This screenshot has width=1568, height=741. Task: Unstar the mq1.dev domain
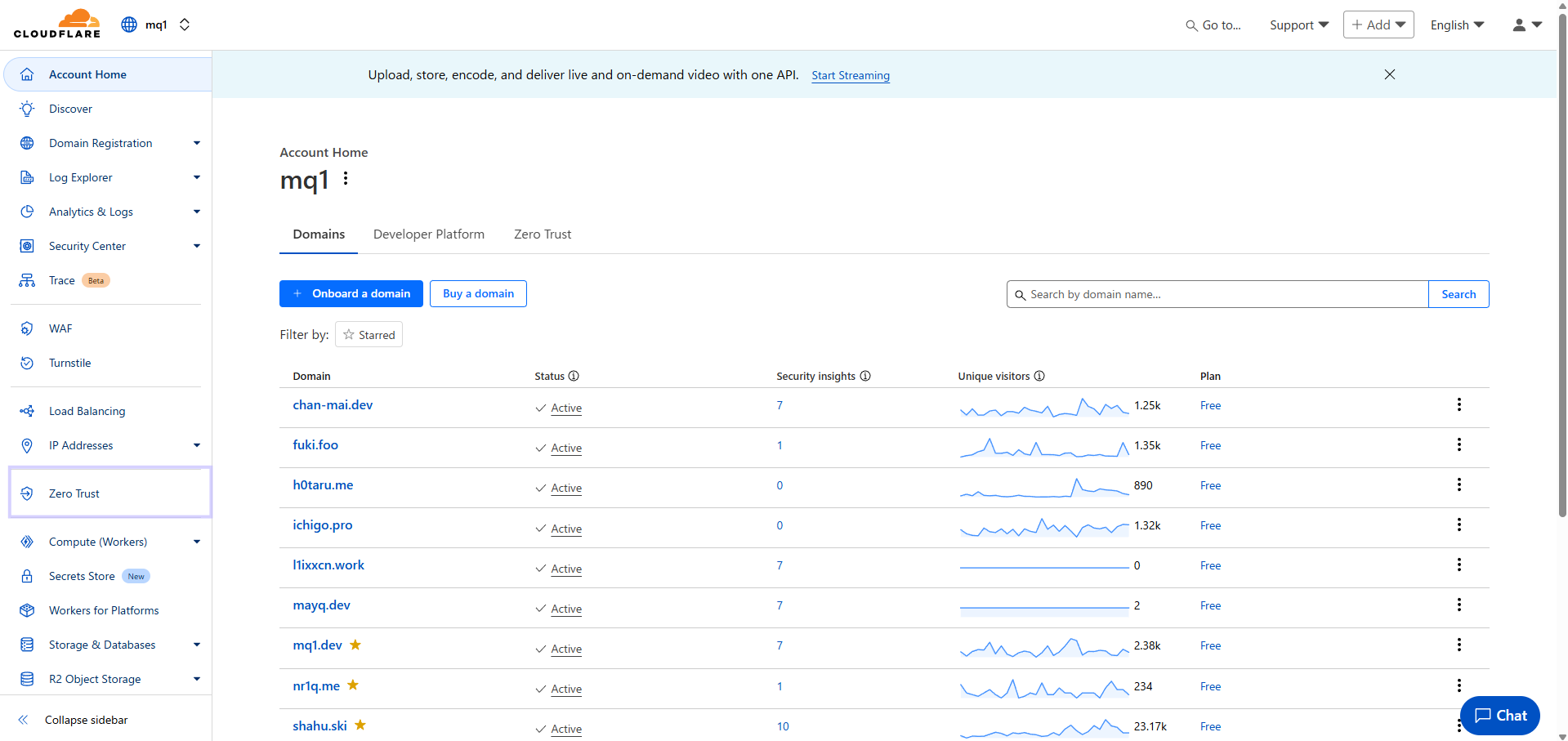[355, 645]
